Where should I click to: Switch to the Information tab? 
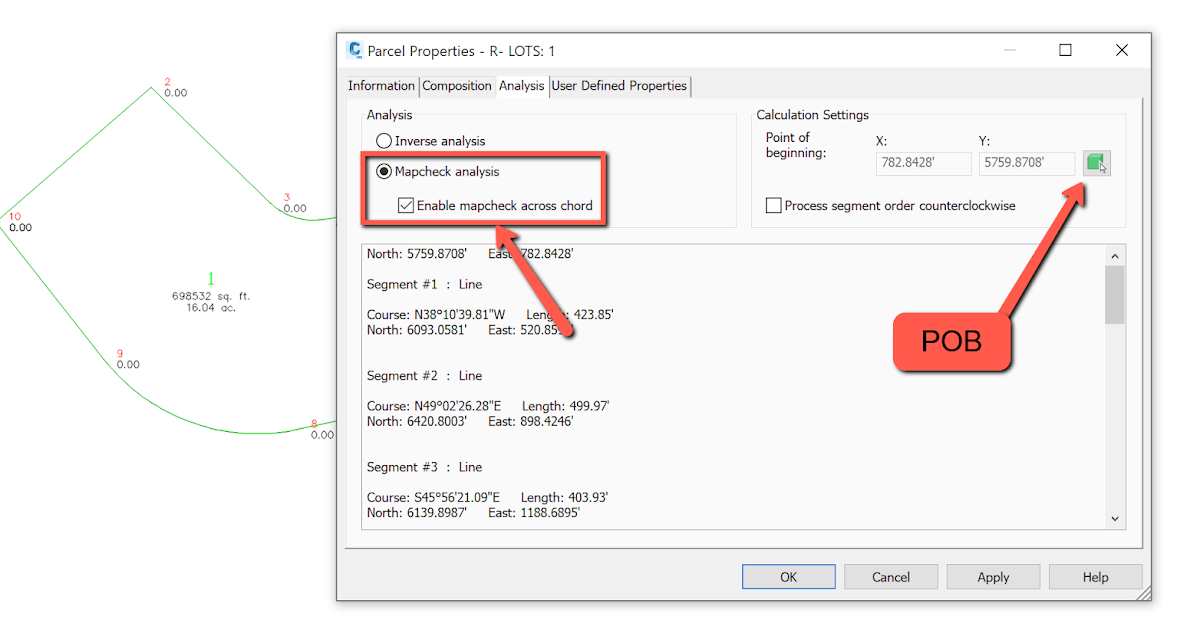coord(381,86)
